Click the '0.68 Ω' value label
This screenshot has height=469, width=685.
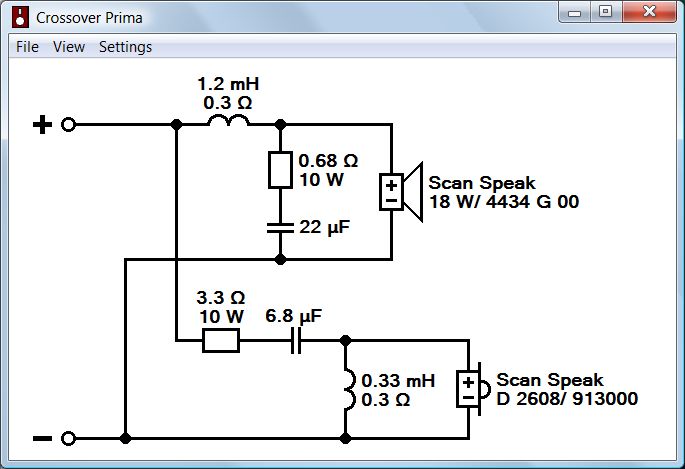(328, 161)
